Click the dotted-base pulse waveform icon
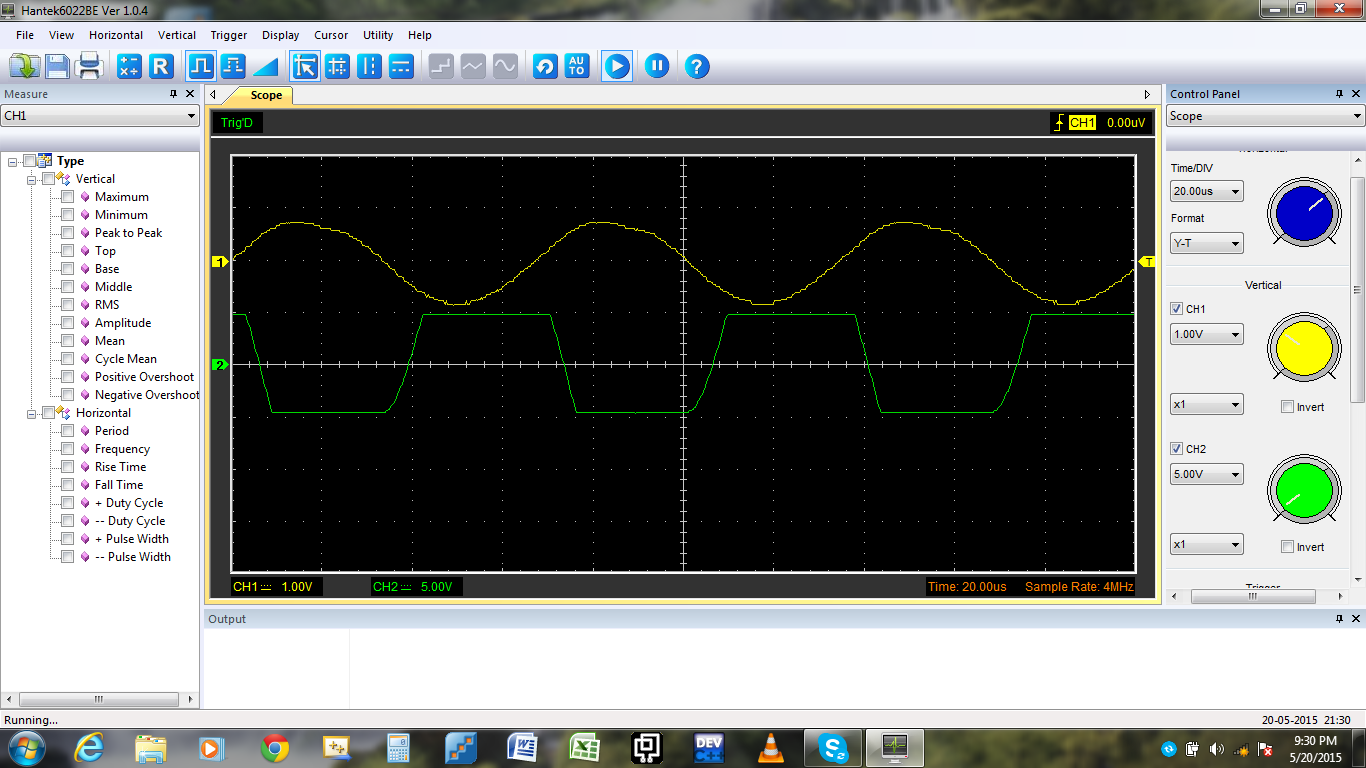The width and height of the screenshot is (1366, 768). 233,67
